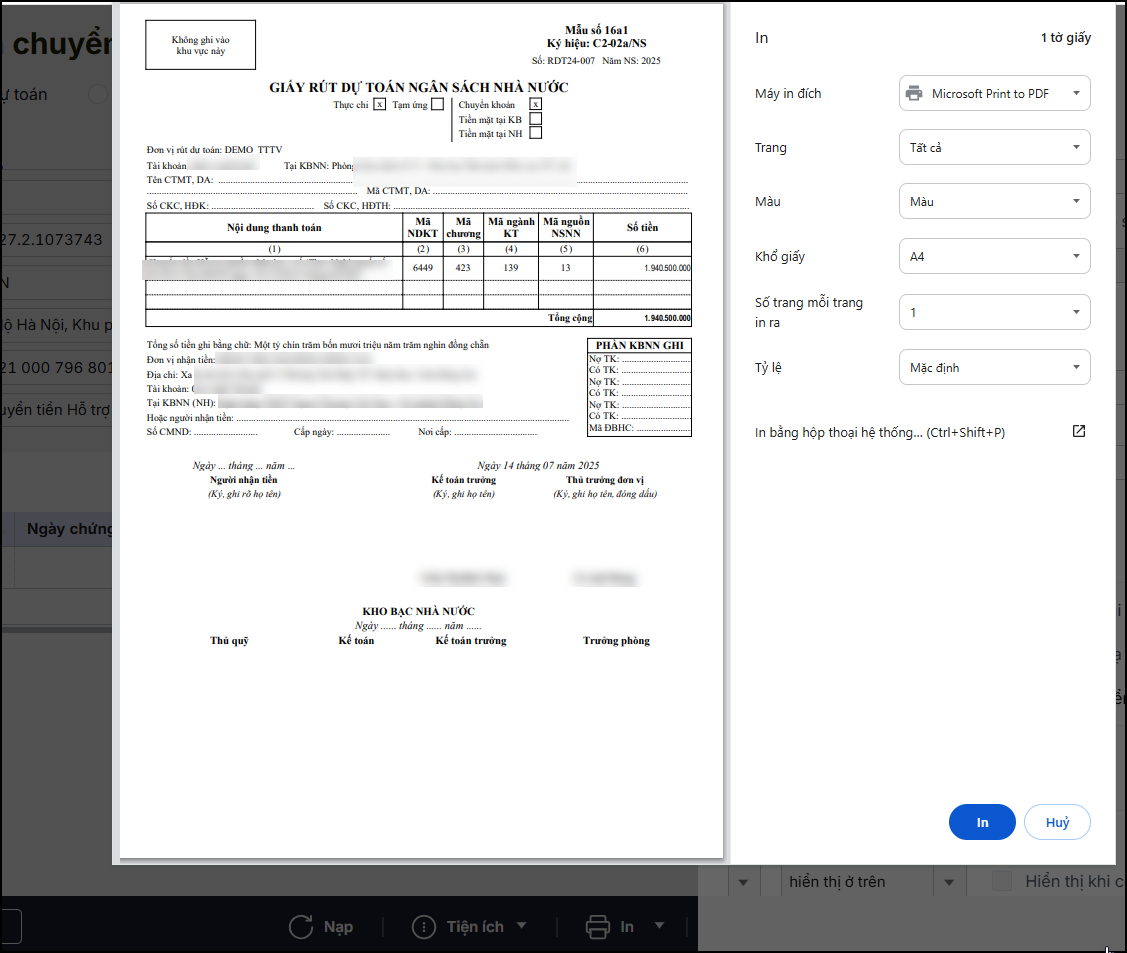
Task: Click the print preview page thumbnail
Action: click(420, 430)
